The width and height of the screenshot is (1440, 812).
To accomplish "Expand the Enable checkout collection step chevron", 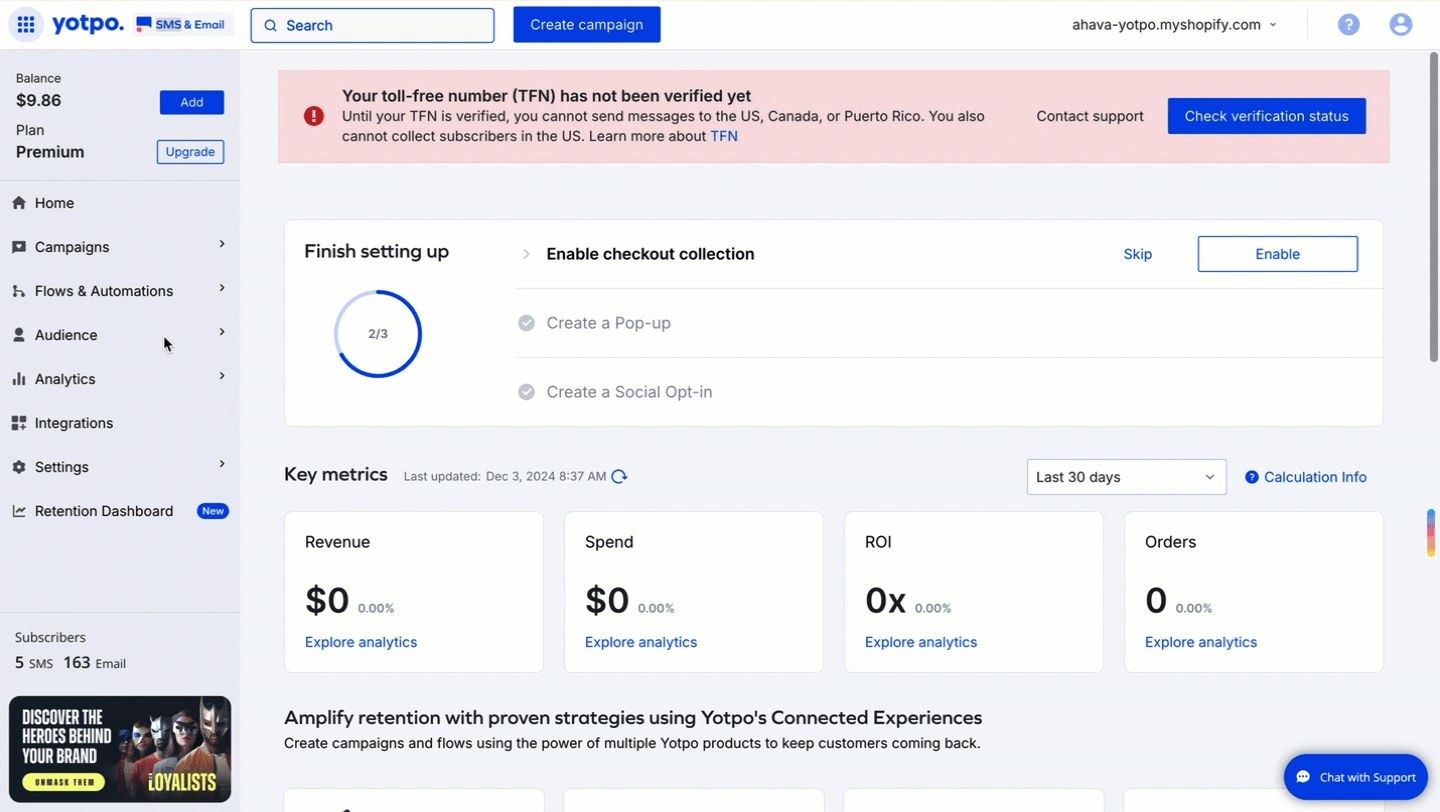I will tap(526, 254).
